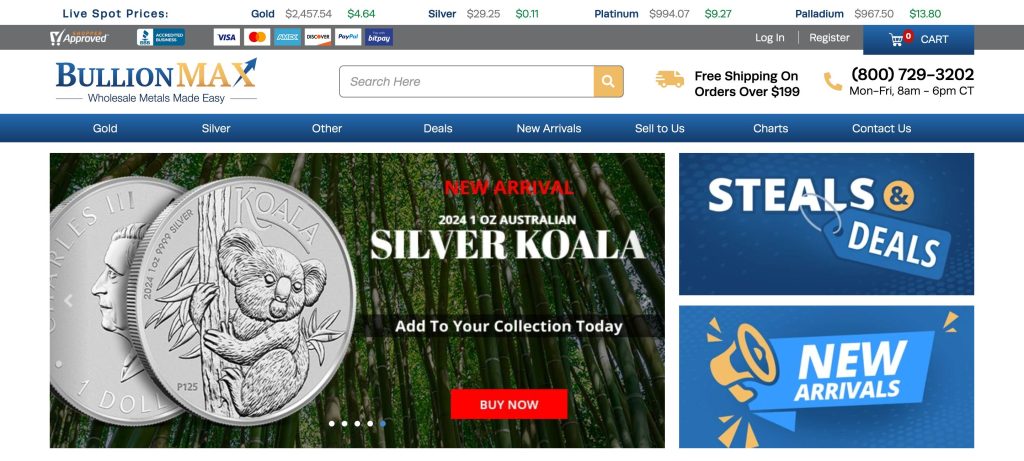The height and width of the screenshot is (461, 1024).
Task: Click the phone handset icon
Action: point(833,82)
